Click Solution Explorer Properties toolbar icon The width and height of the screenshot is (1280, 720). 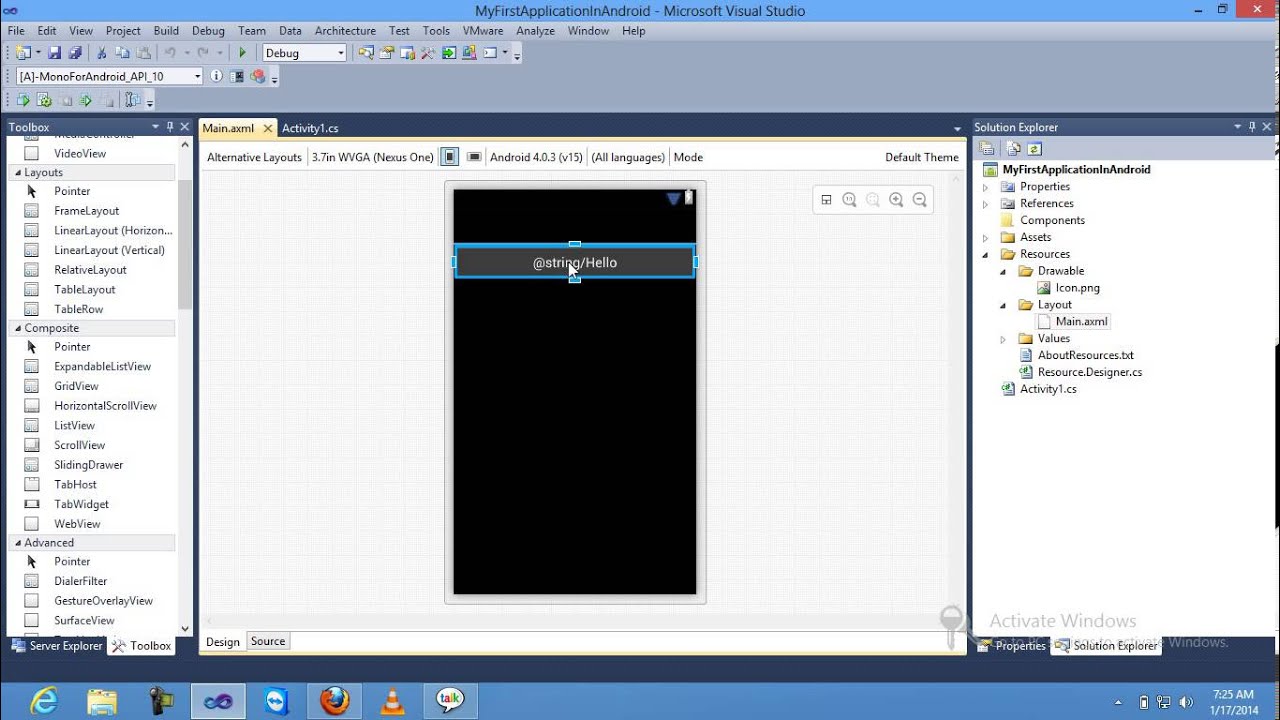tap(987, 148)
